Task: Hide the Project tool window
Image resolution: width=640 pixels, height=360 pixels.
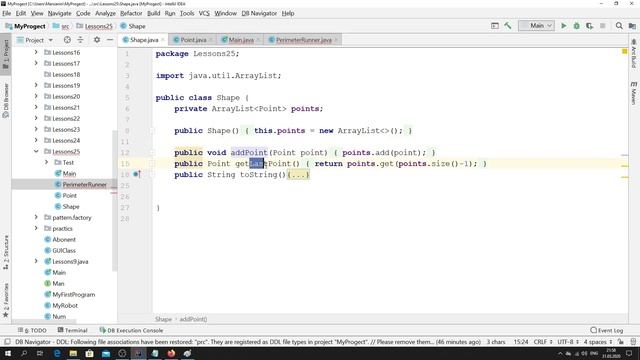Action: pos(110,40)
